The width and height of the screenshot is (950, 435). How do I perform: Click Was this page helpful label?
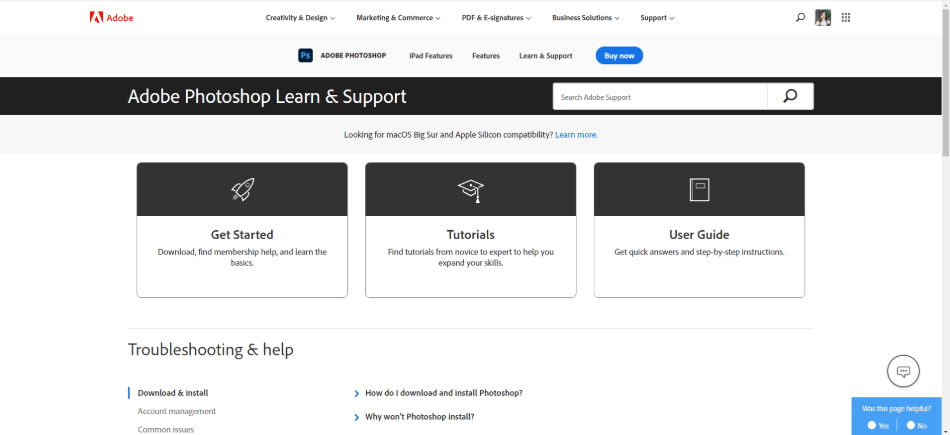pyautogui.click(x=896, y=409)
